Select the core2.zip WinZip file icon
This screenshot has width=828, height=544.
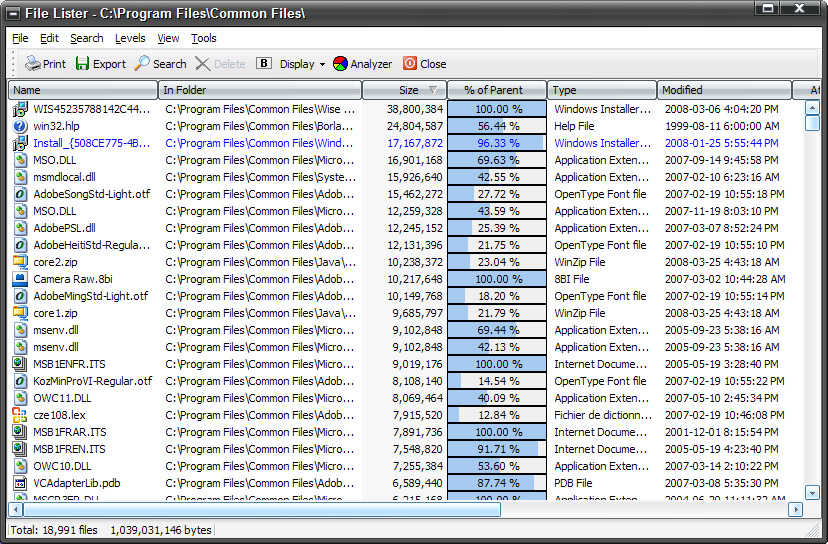click(x=20, y=262)
